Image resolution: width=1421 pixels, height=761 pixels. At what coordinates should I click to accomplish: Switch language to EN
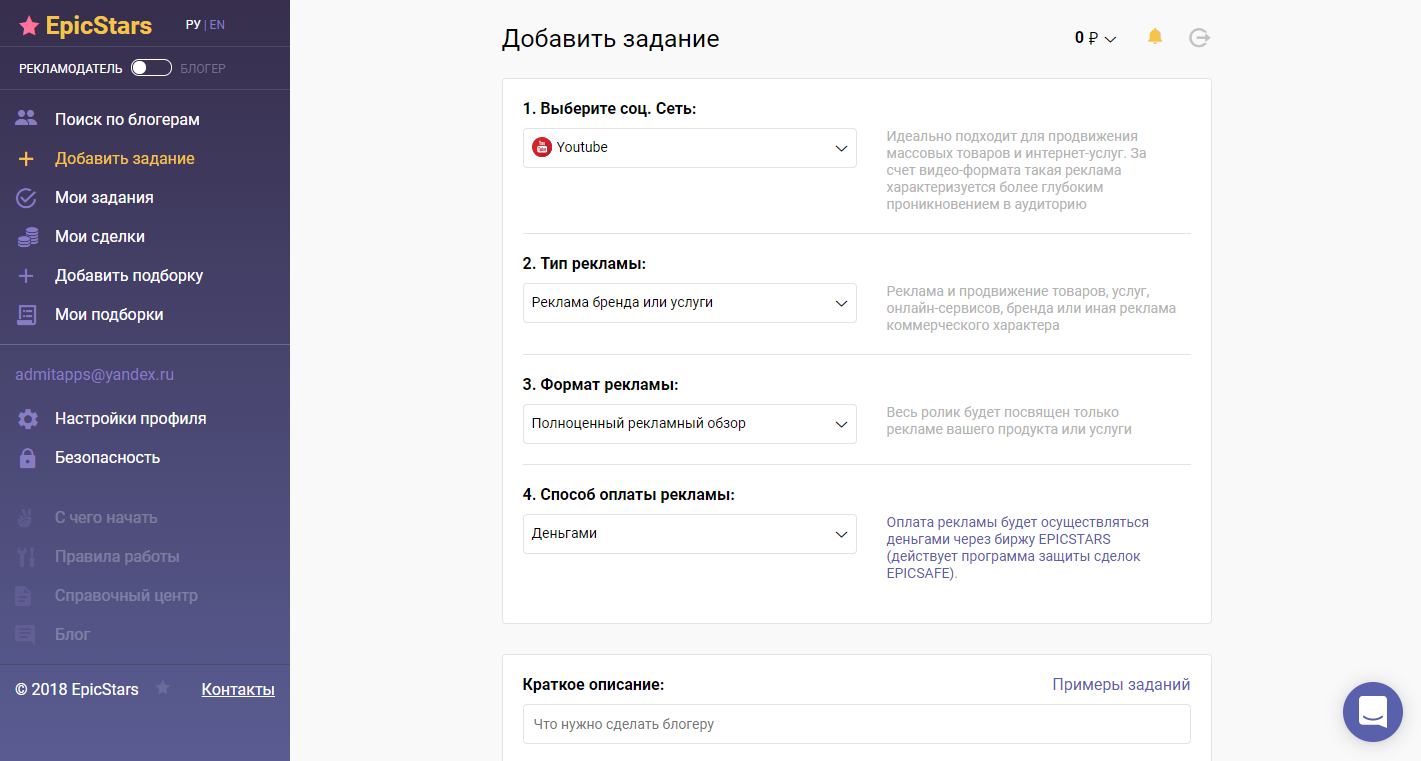click(217, 25)
